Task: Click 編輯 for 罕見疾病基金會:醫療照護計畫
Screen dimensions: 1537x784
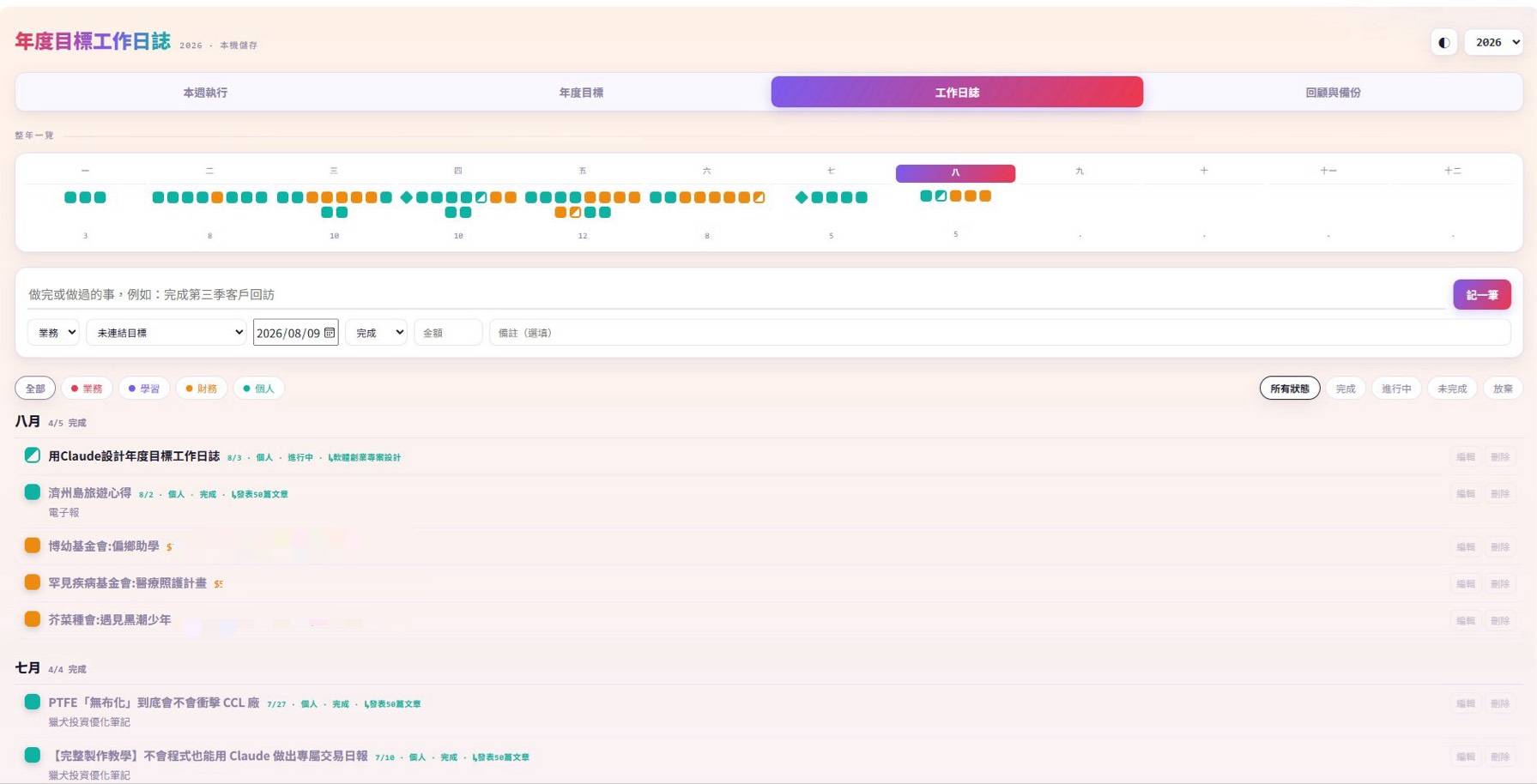Action: [1466, 584]
